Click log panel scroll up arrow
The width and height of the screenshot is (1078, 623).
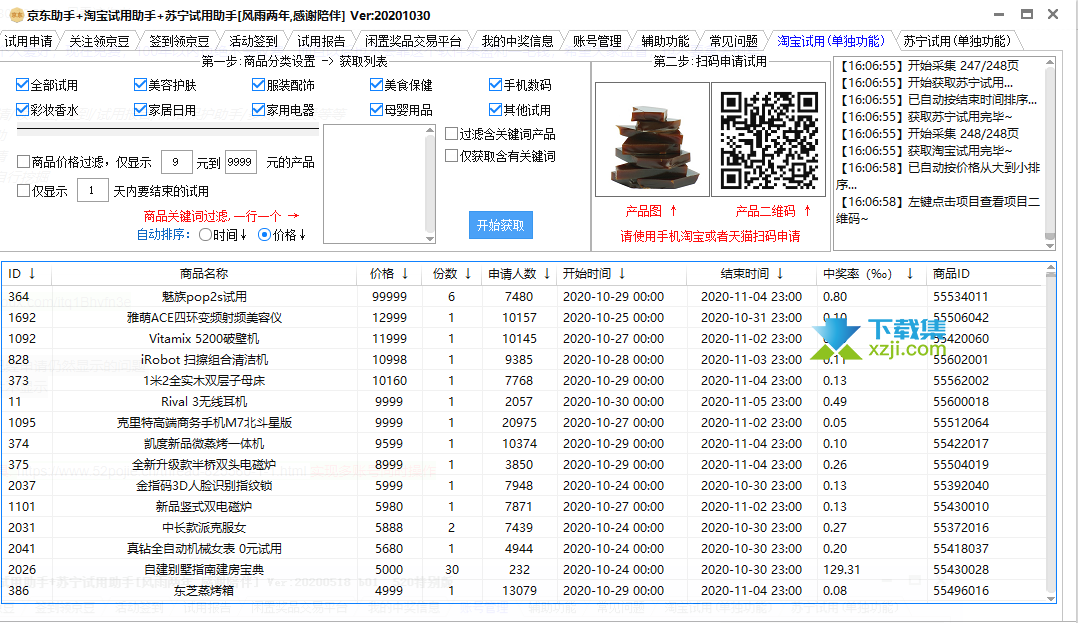1049,63
